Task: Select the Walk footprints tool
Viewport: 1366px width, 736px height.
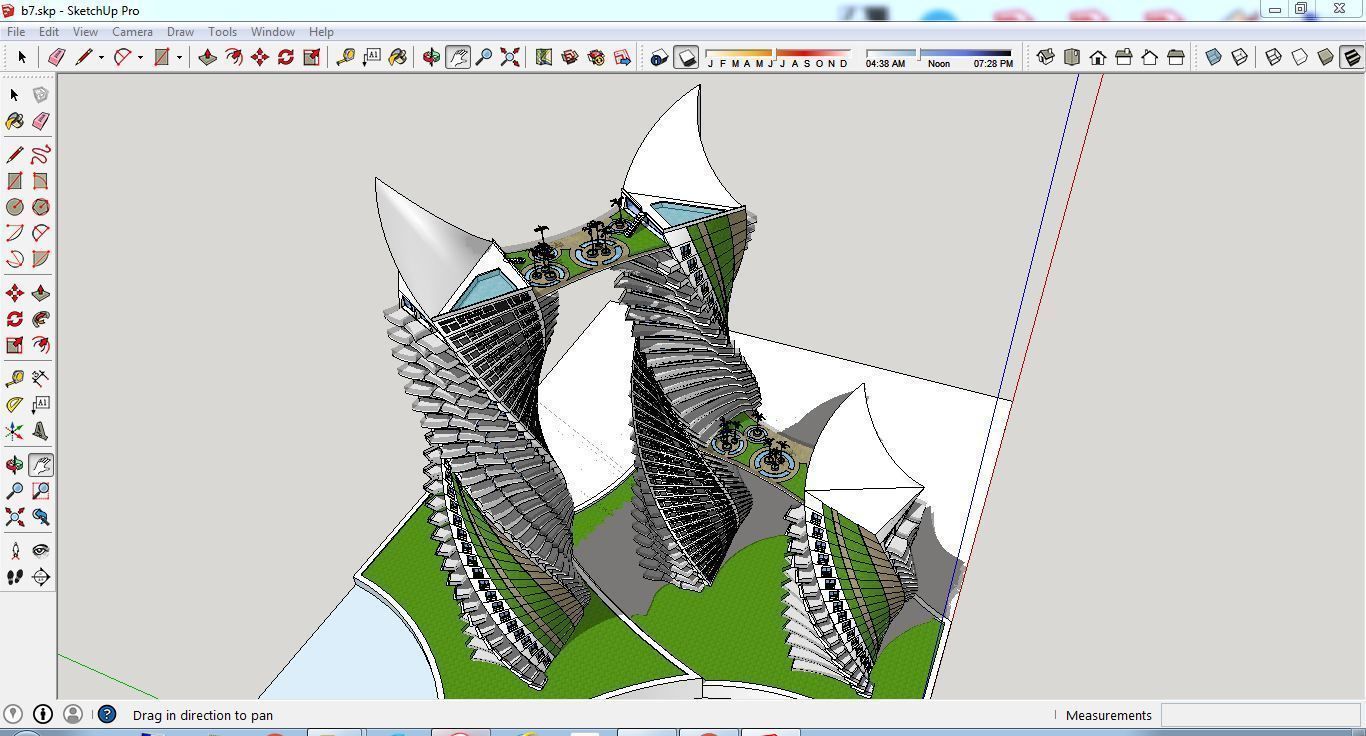Action: pos(15,577)
